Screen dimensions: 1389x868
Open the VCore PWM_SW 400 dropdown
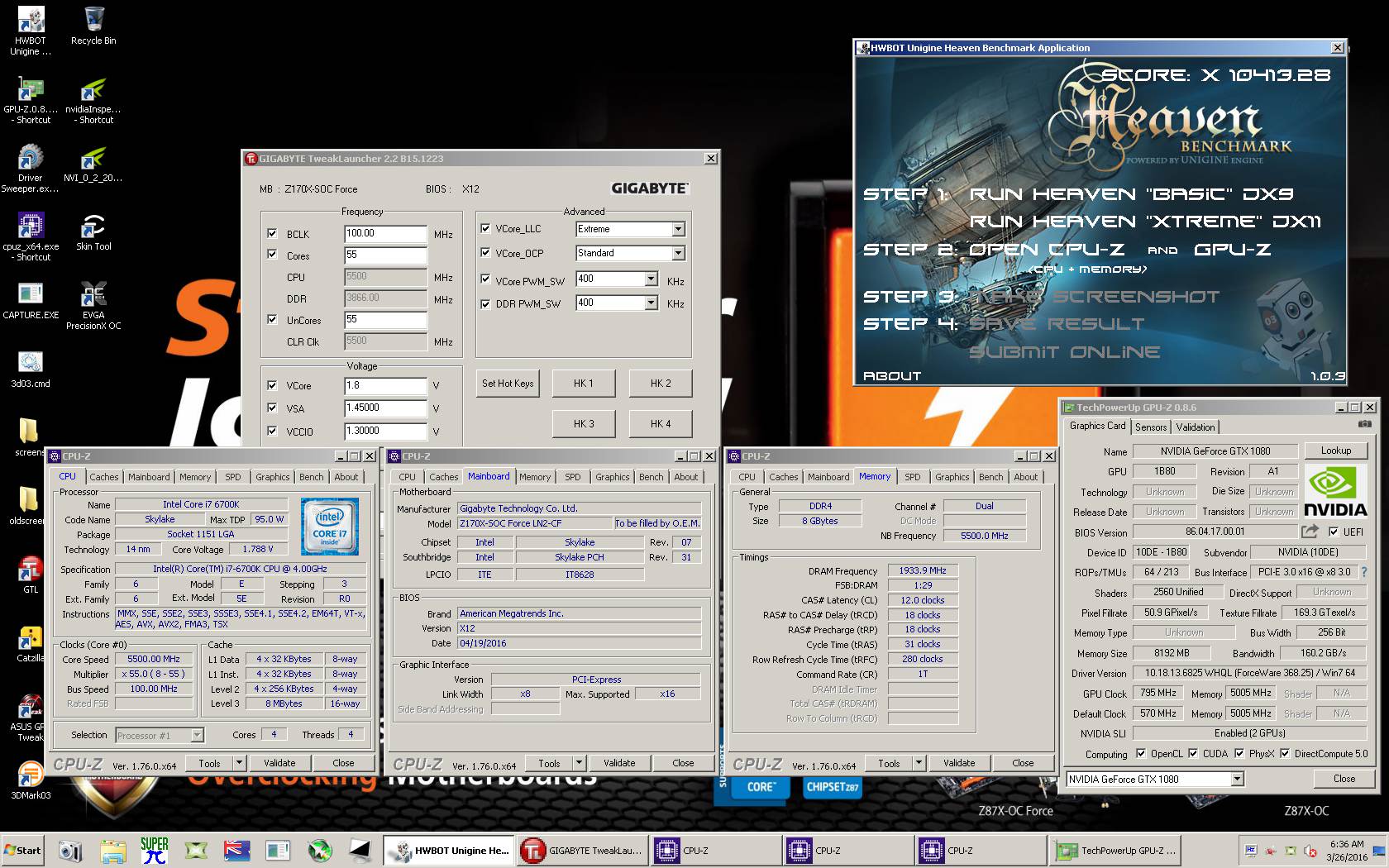tap(651, 279)
